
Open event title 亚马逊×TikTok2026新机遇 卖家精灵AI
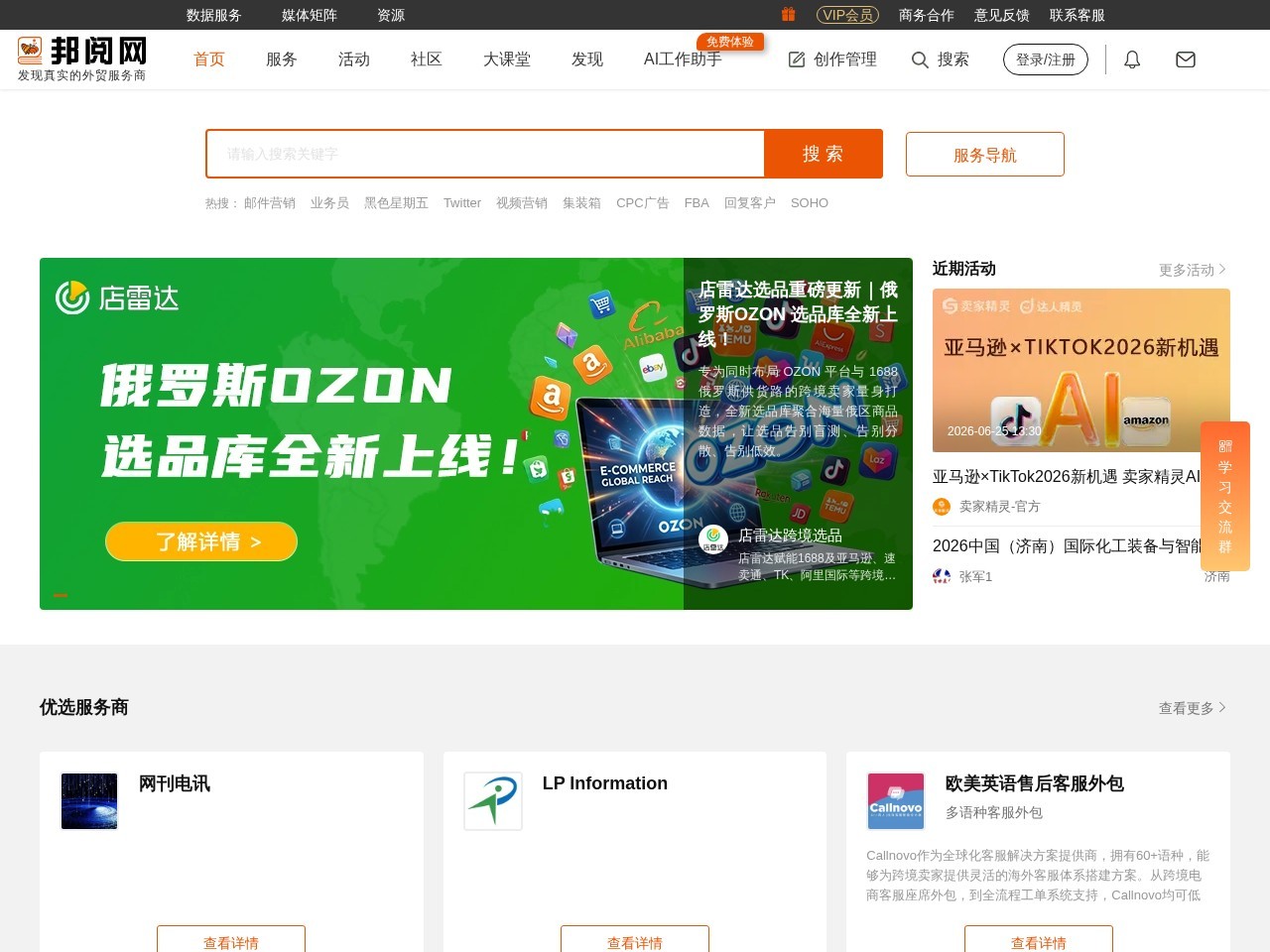[1067, 477]
